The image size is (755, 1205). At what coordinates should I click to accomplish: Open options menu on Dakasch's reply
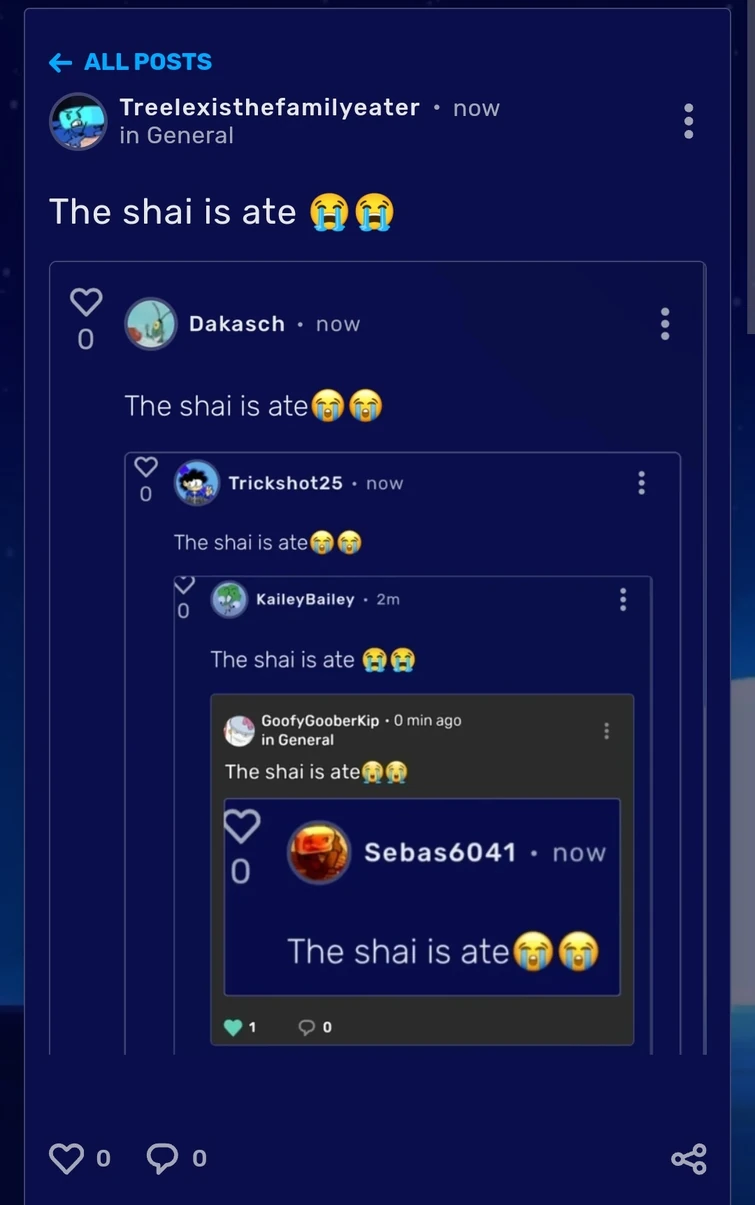(x=665, y=324)
